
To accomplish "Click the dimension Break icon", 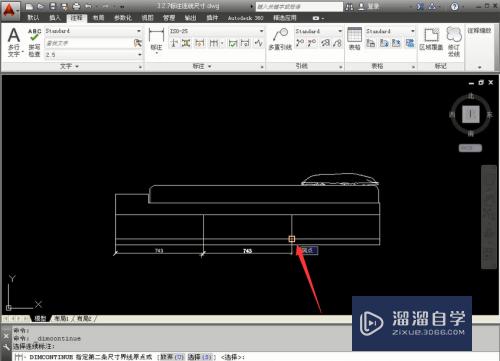I will [x=174, y=43].
